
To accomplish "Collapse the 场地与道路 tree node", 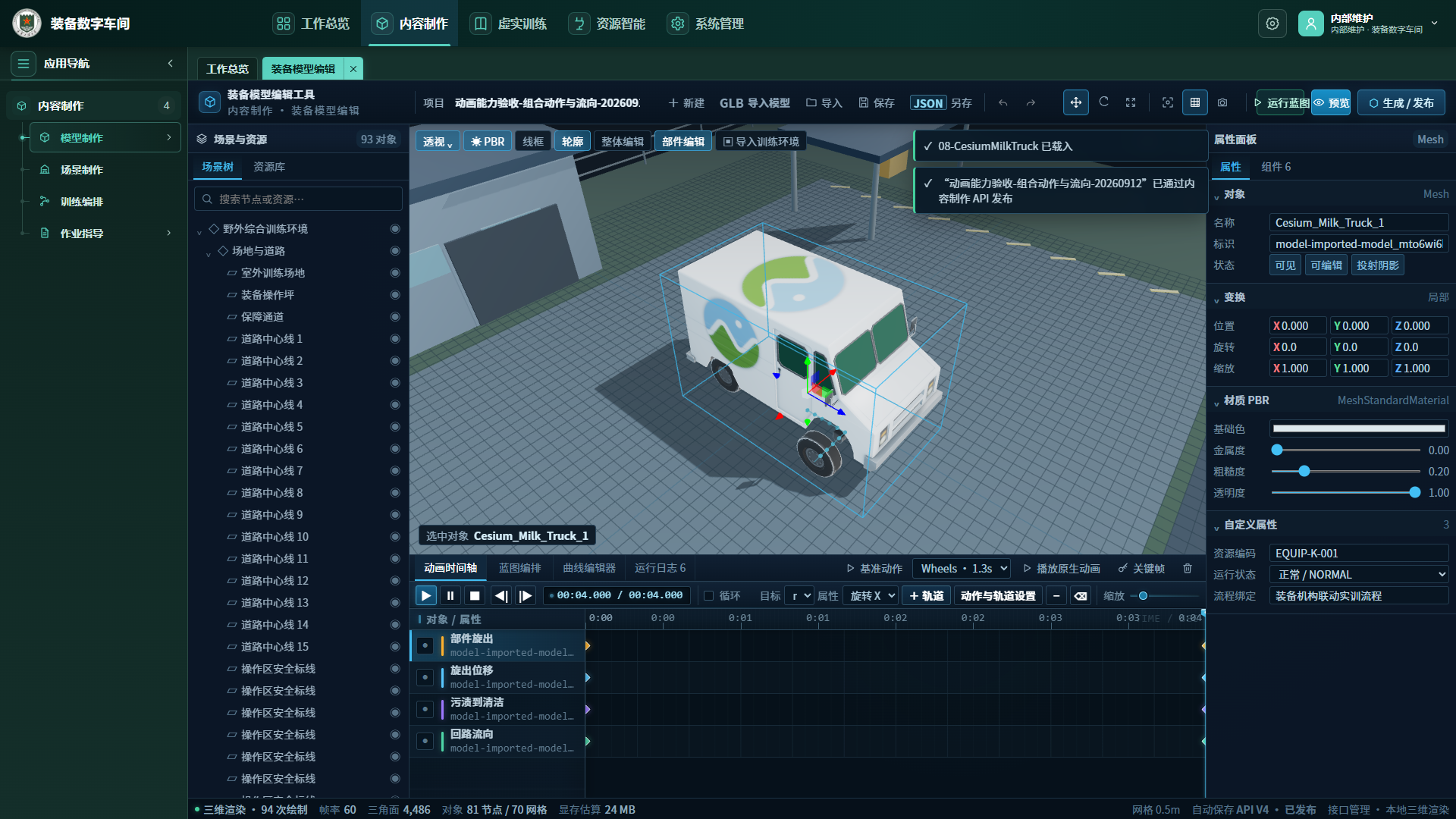I will pos(209,252).
